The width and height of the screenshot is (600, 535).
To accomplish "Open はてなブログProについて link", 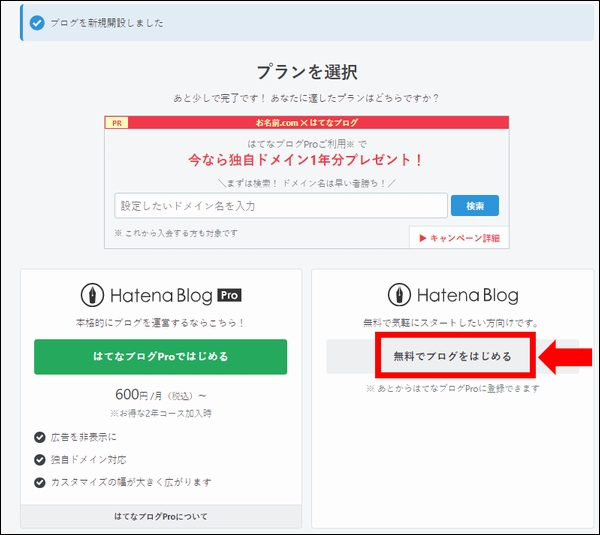I will point(161,517).
